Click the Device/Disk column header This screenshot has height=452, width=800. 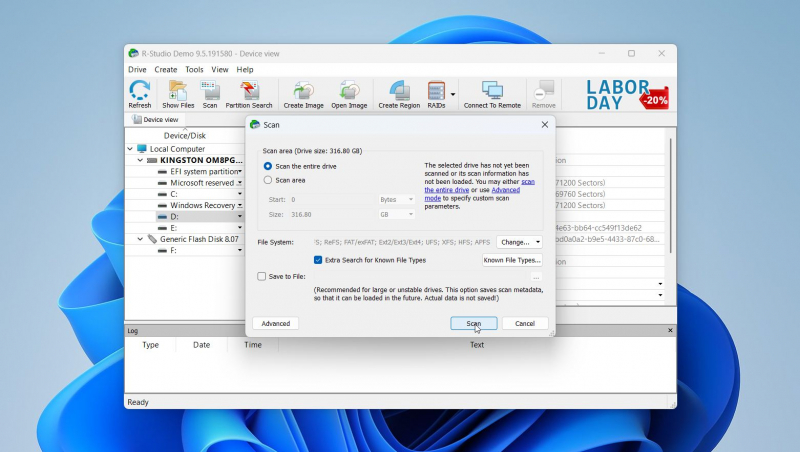(x=185, y=136)
